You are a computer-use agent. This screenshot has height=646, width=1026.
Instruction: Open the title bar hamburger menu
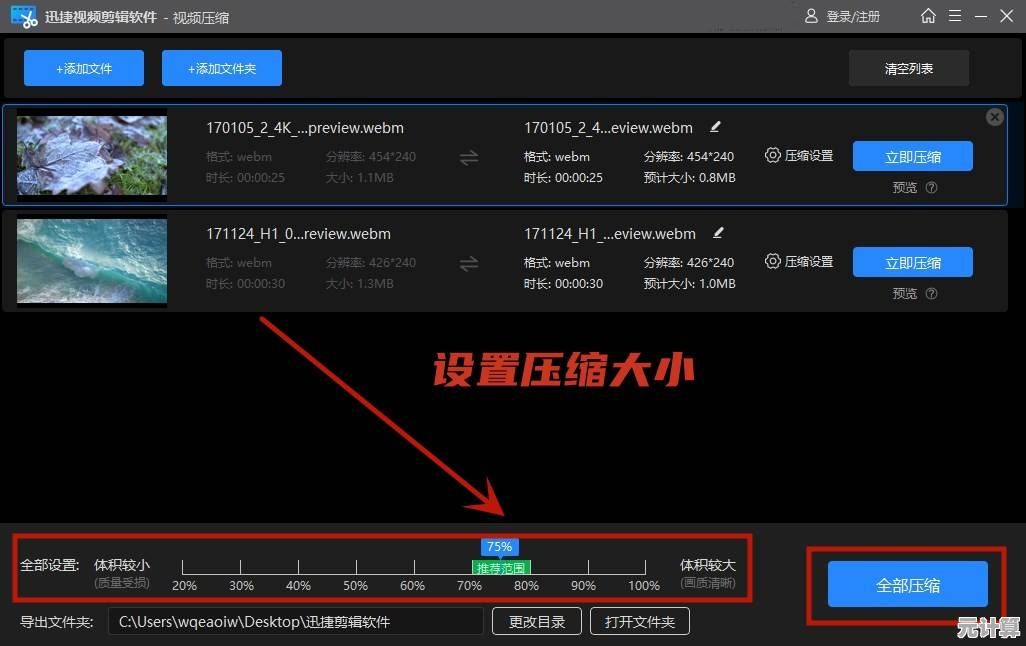click(955, 16)
